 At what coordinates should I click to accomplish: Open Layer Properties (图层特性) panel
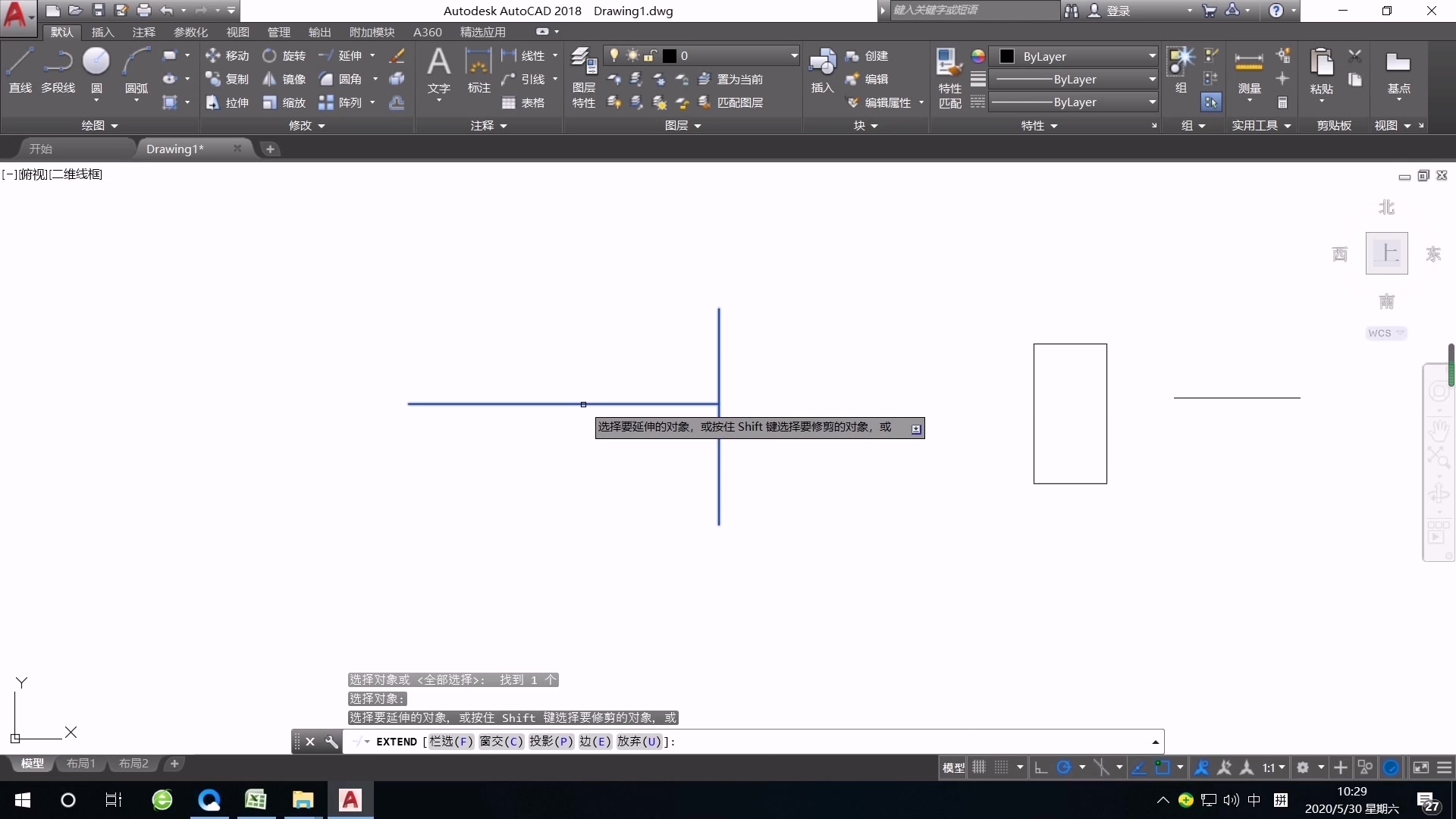(583, 76)
